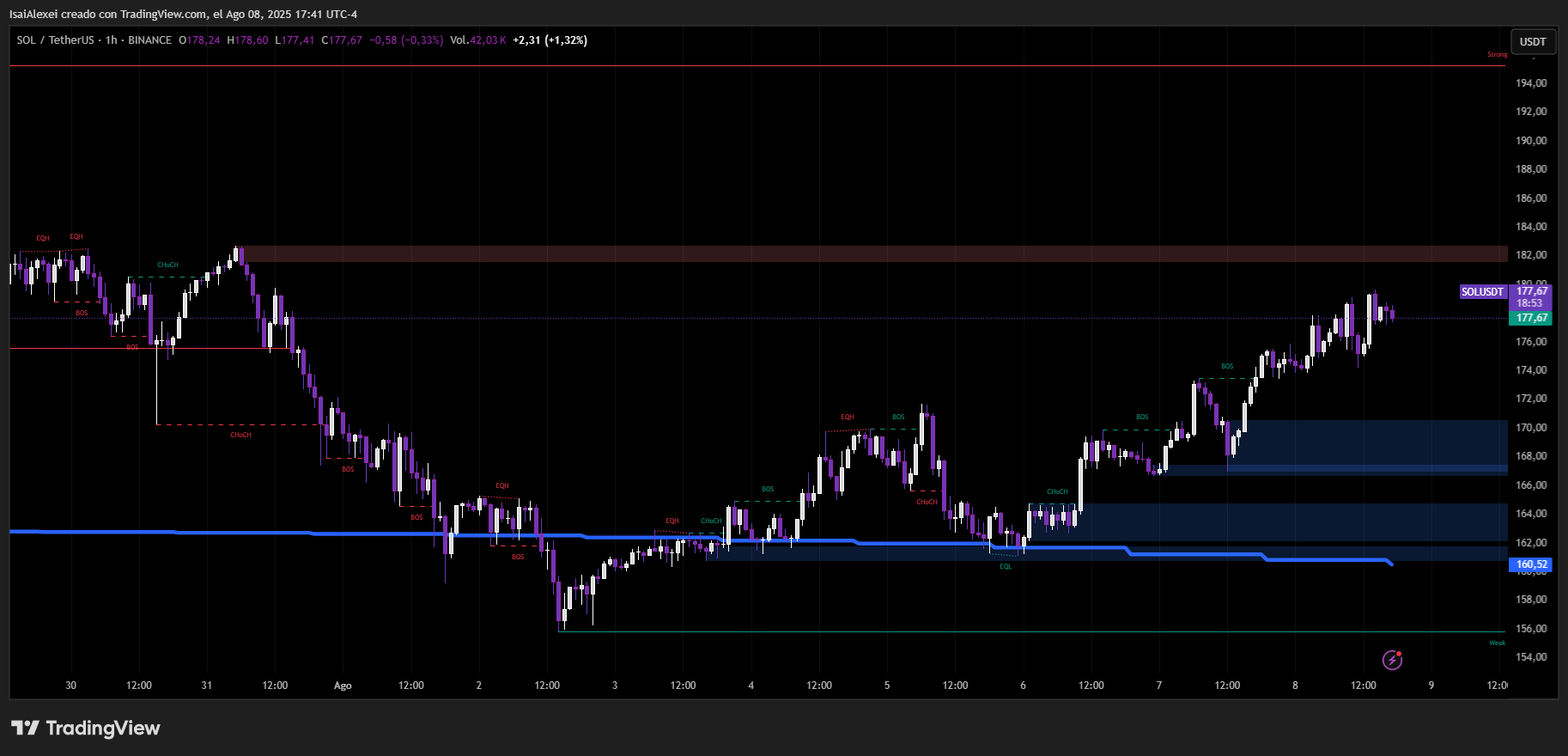Click the day 9 time axis label
The width and height of the screenshot is (1568, 756).
(x=1431, y=686)
